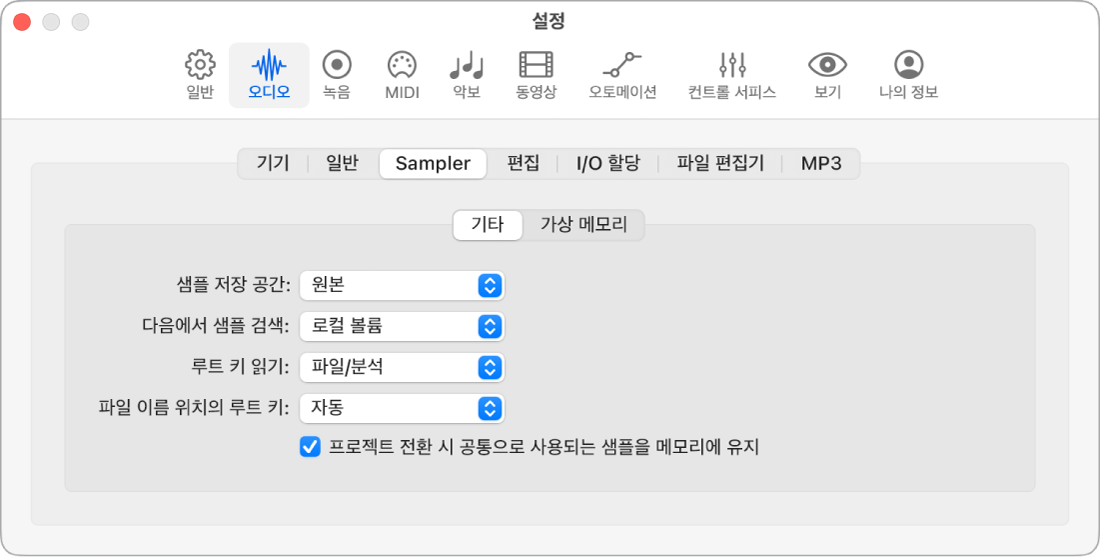Image resolution: width=1101 pixels, height=559 pixels.
Task: Click the 컨트롤 서피스 faders icon
Action: click(x=732, y=66)
